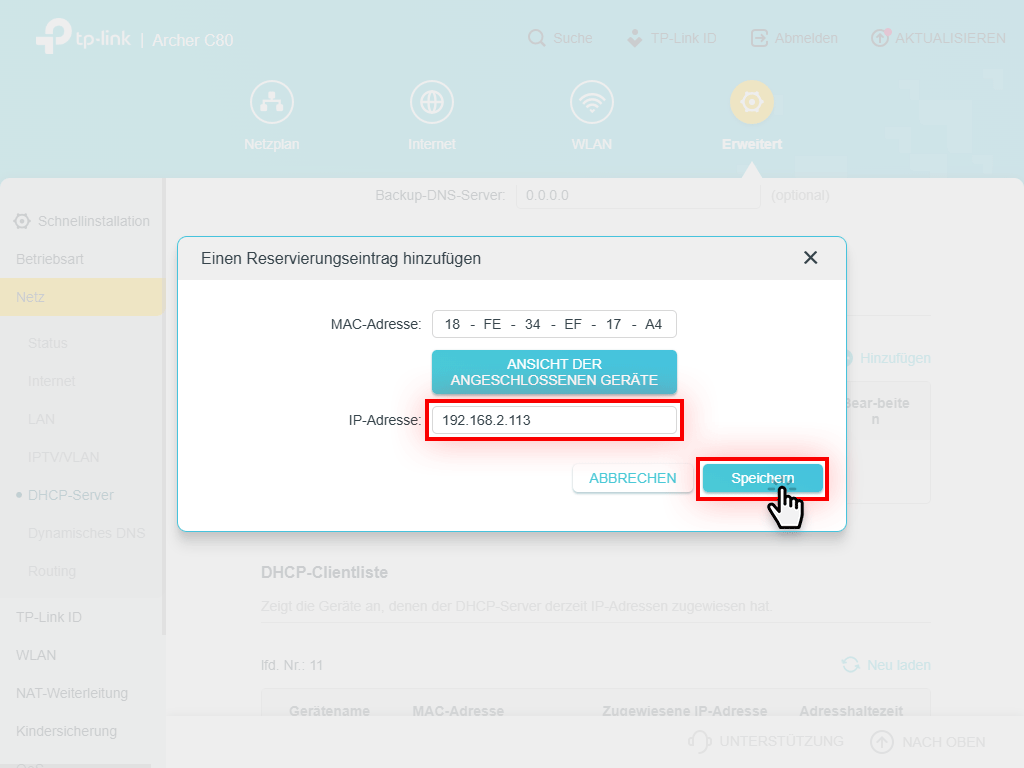Click the Netzplan network map icon
Image resolution: width=1024 pixels, height=768 pixels.
tap(271, 103)
